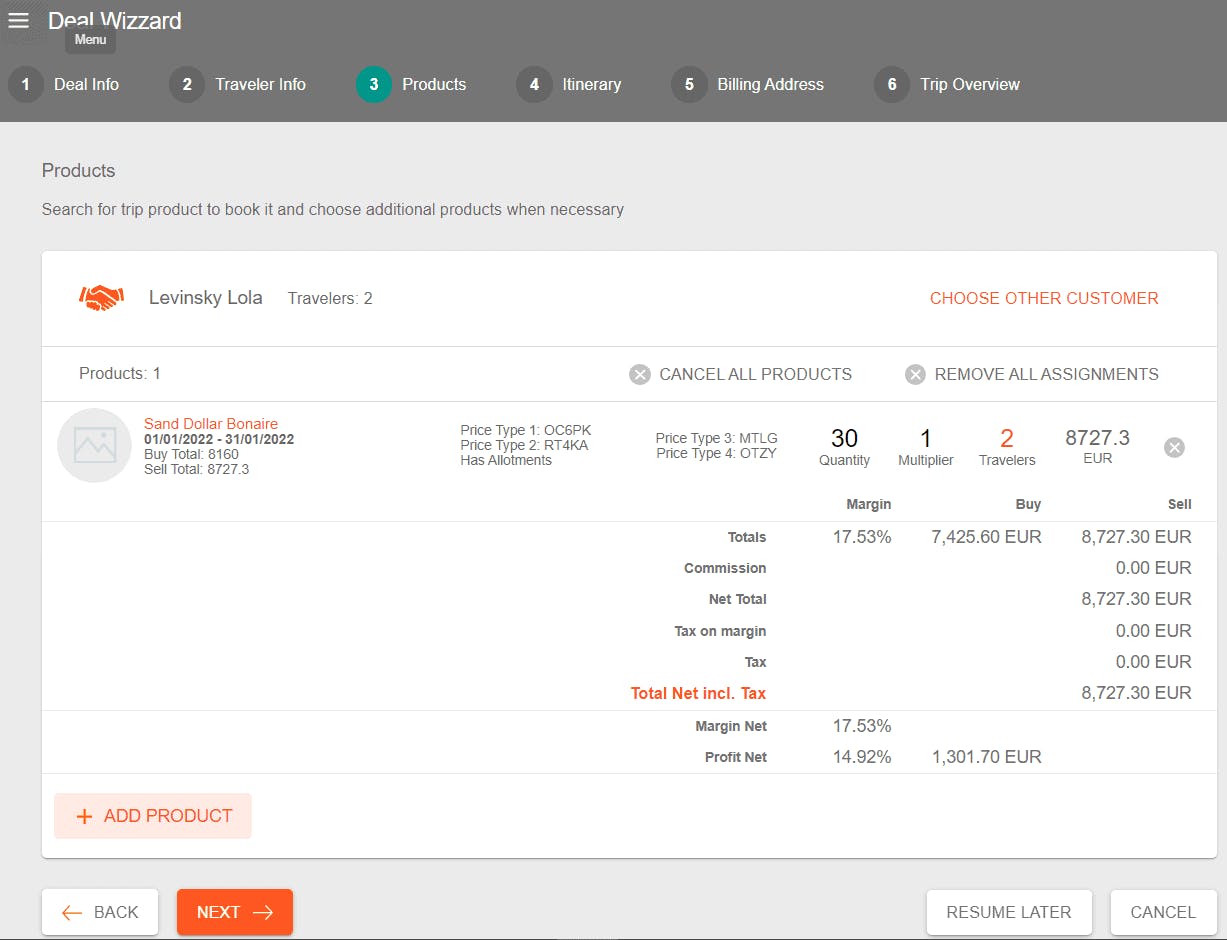Click the right arrow icon on Next

(263, 912)
